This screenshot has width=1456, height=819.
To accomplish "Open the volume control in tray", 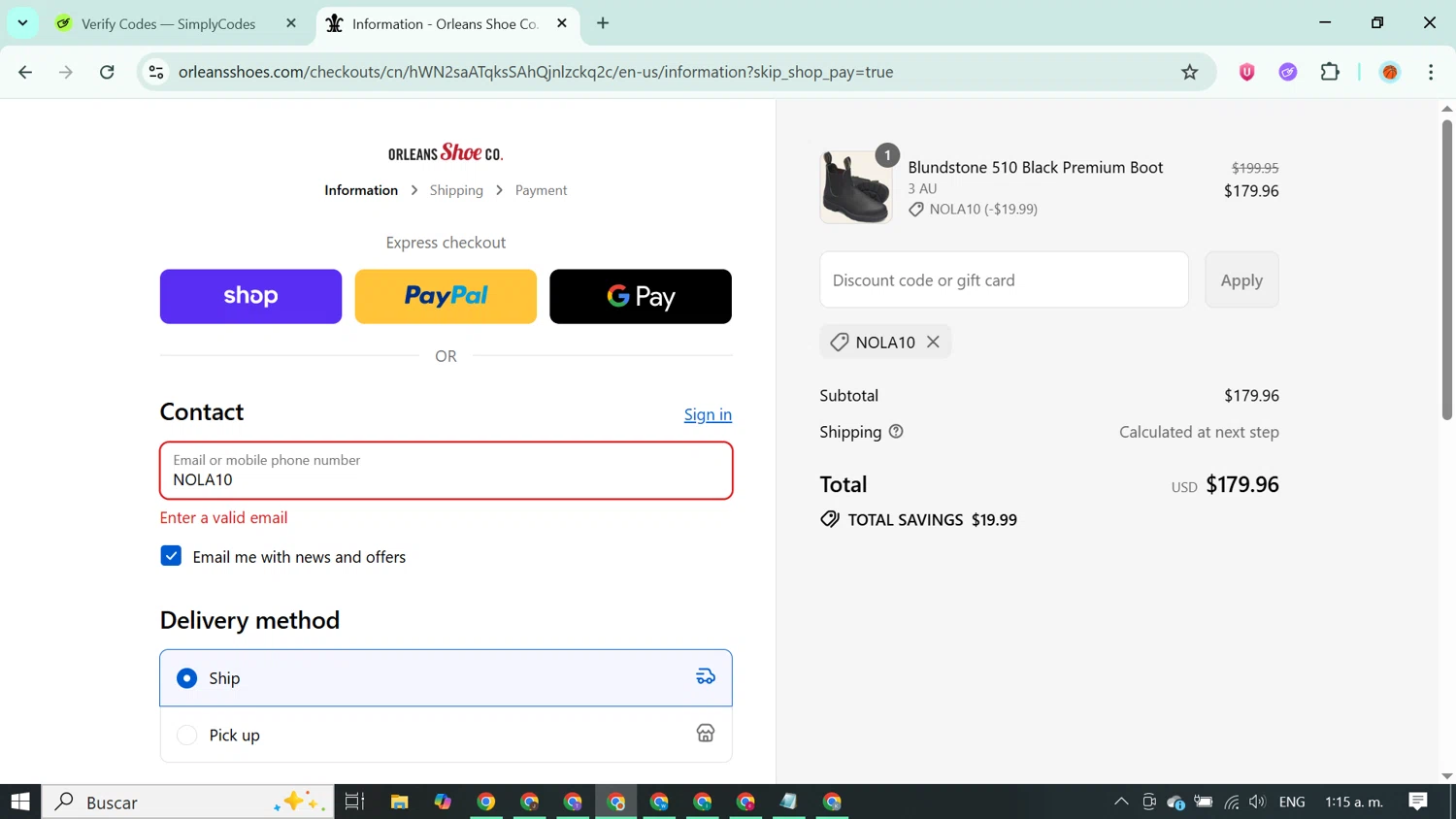I will pos(1258,802).
